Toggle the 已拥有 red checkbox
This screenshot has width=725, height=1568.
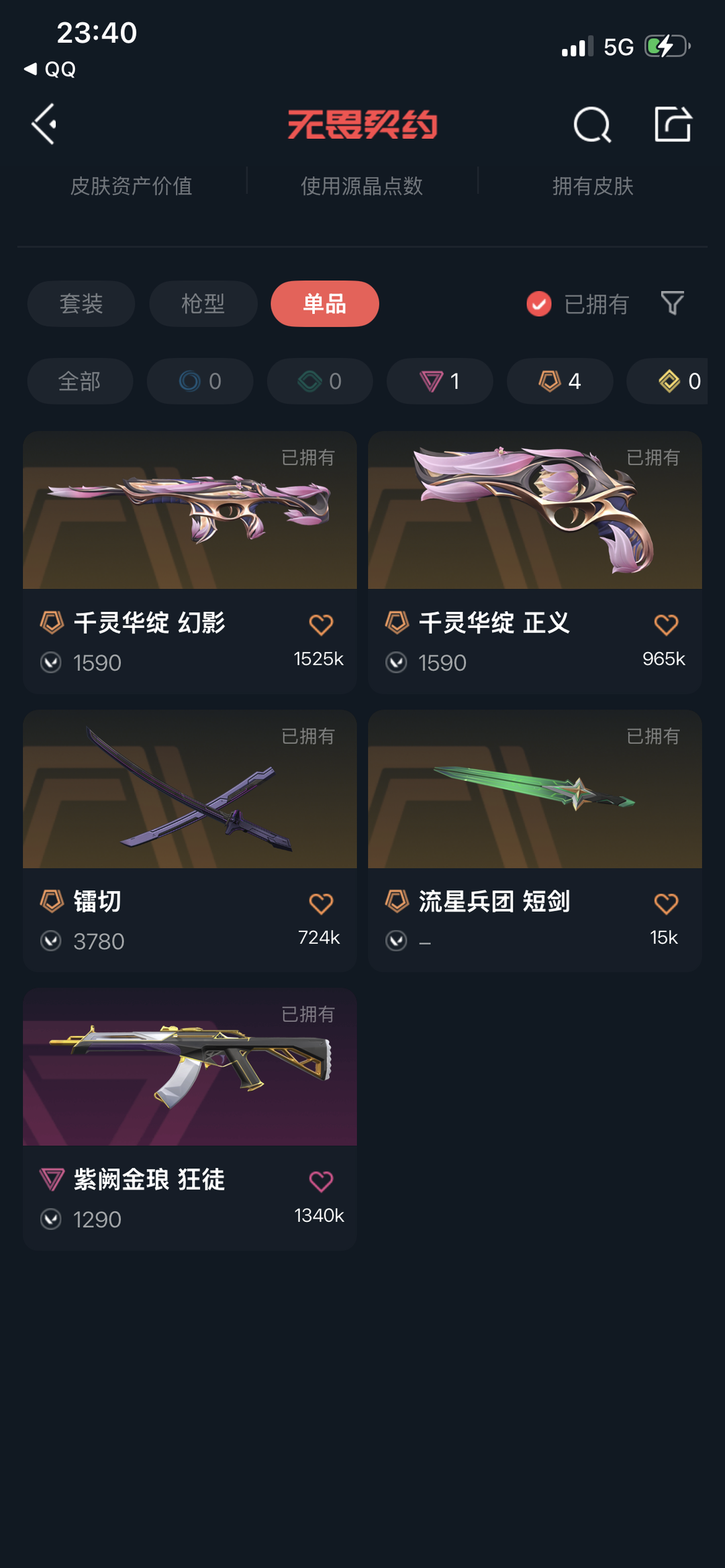(x=538, y=304)
